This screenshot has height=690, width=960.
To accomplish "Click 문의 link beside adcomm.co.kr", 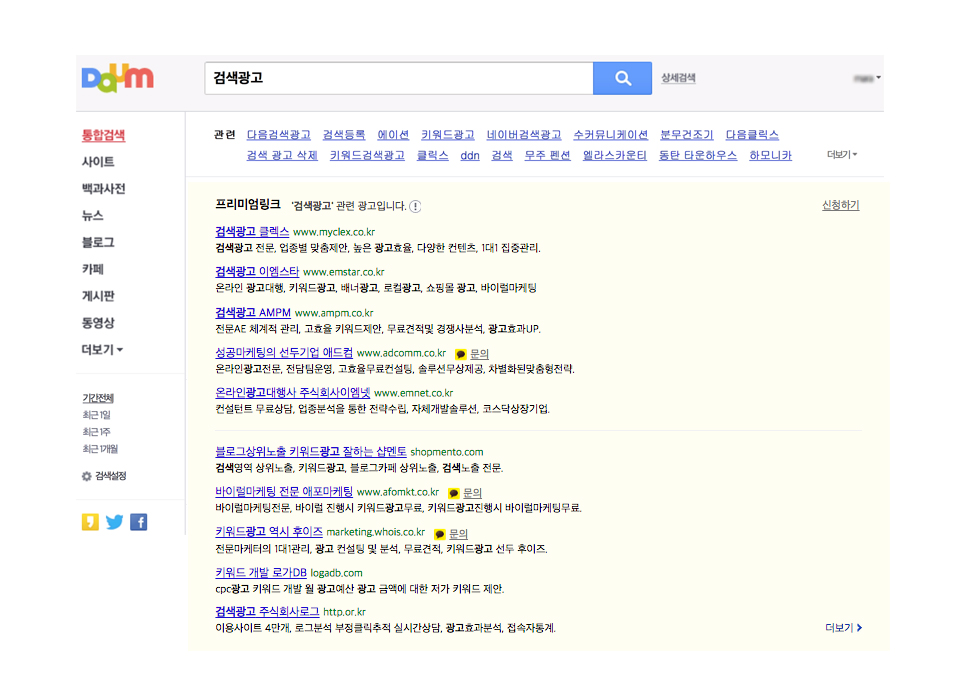I will pyautogui.click(x=479, y=354).
